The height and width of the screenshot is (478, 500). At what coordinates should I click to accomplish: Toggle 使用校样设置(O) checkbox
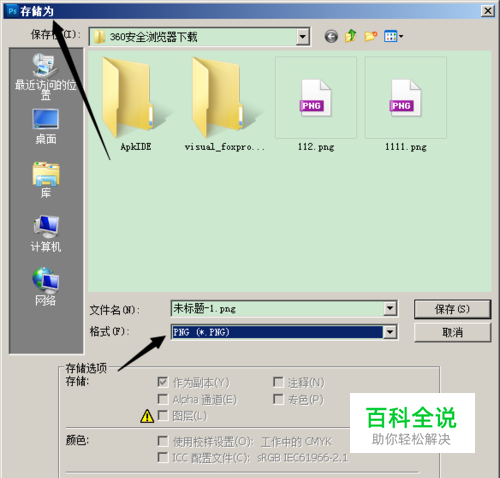(163, 441)
